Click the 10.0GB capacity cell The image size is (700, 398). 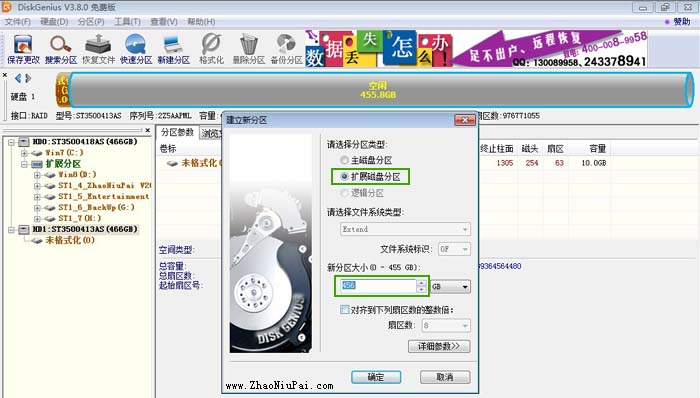click(x=593, y=163)
